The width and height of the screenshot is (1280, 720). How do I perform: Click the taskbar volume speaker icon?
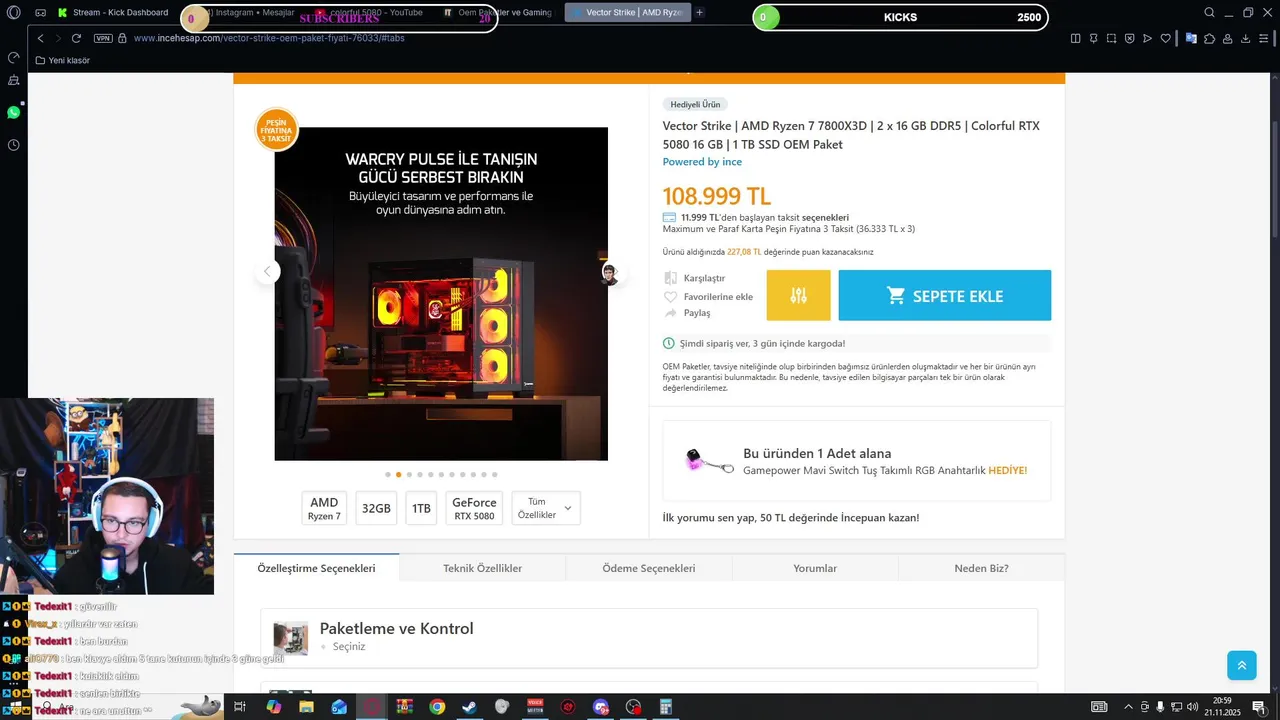tap(1192, 707)
